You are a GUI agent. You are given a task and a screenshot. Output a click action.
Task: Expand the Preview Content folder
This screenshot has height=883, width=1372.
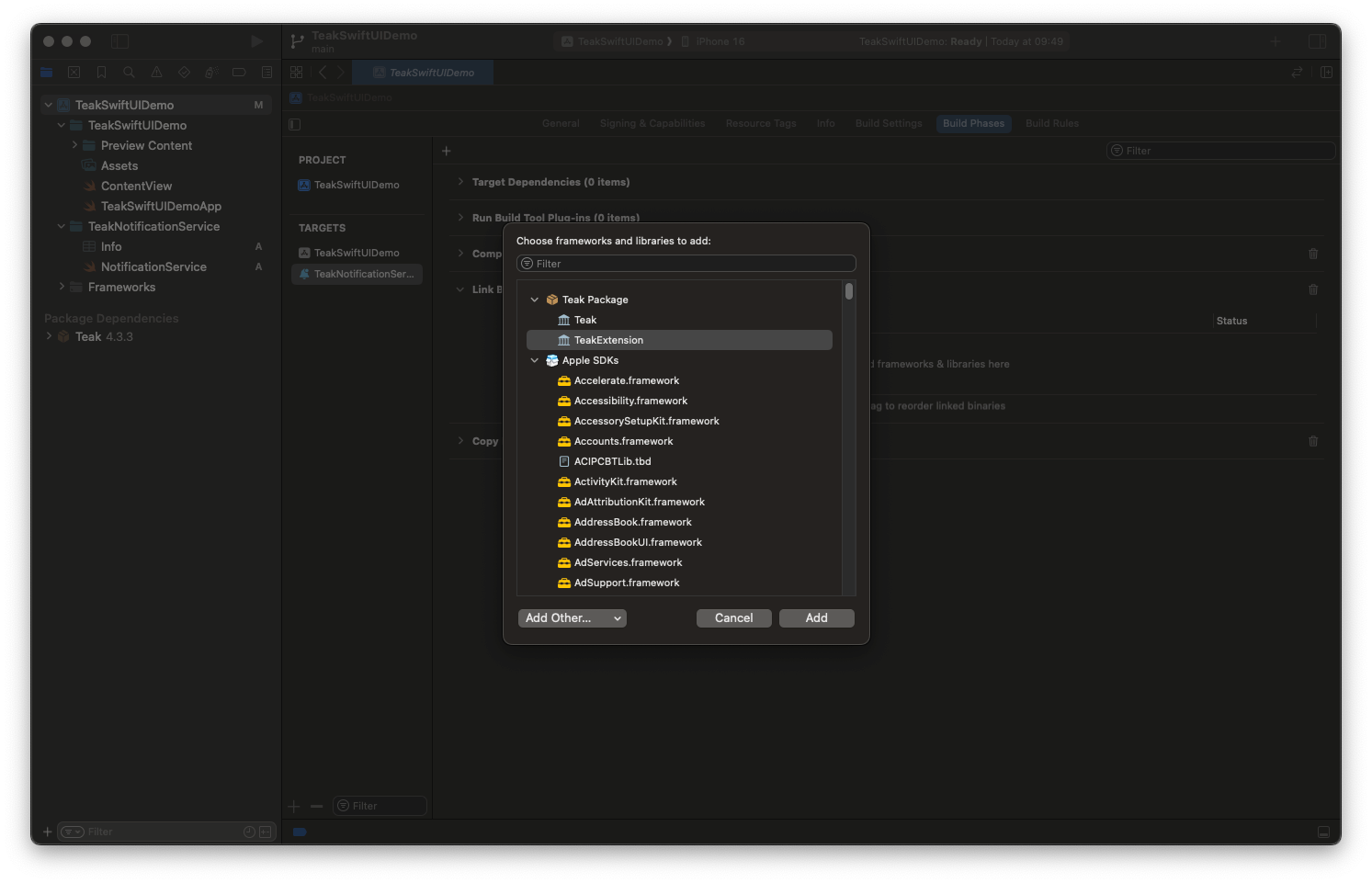click(74, 145)
